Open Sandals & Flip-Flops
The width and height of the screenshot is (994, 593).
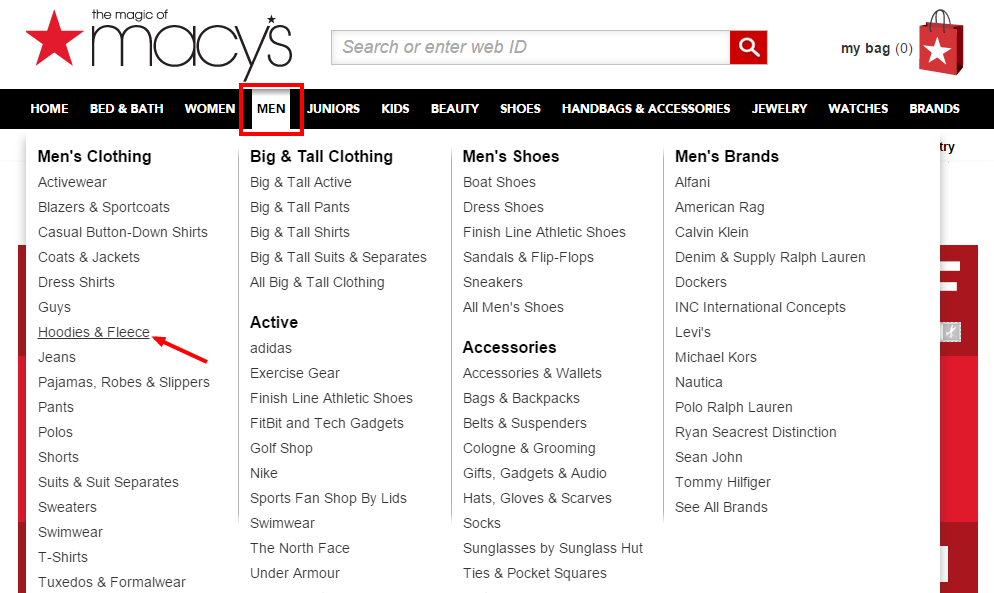(x=528, y=257)
